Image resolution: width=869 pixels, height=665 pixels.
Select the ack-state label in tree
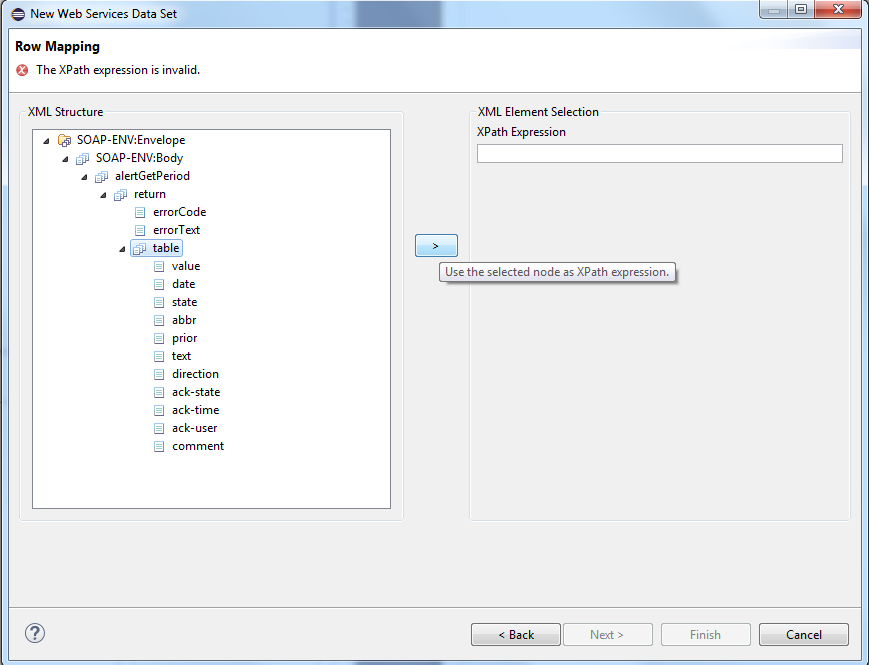click(196, 392)
